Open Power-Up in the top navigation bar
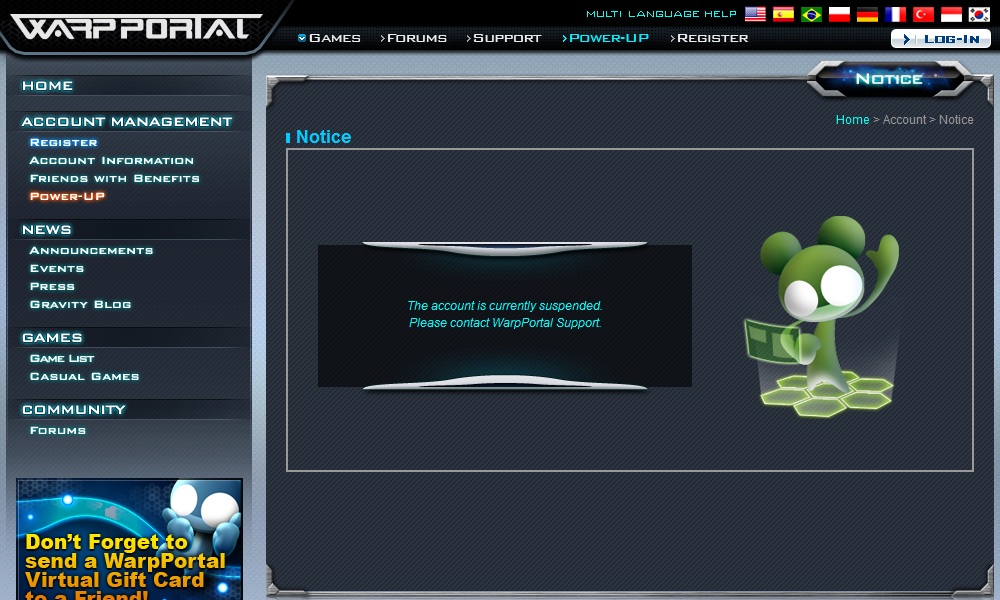 point(605,38)
